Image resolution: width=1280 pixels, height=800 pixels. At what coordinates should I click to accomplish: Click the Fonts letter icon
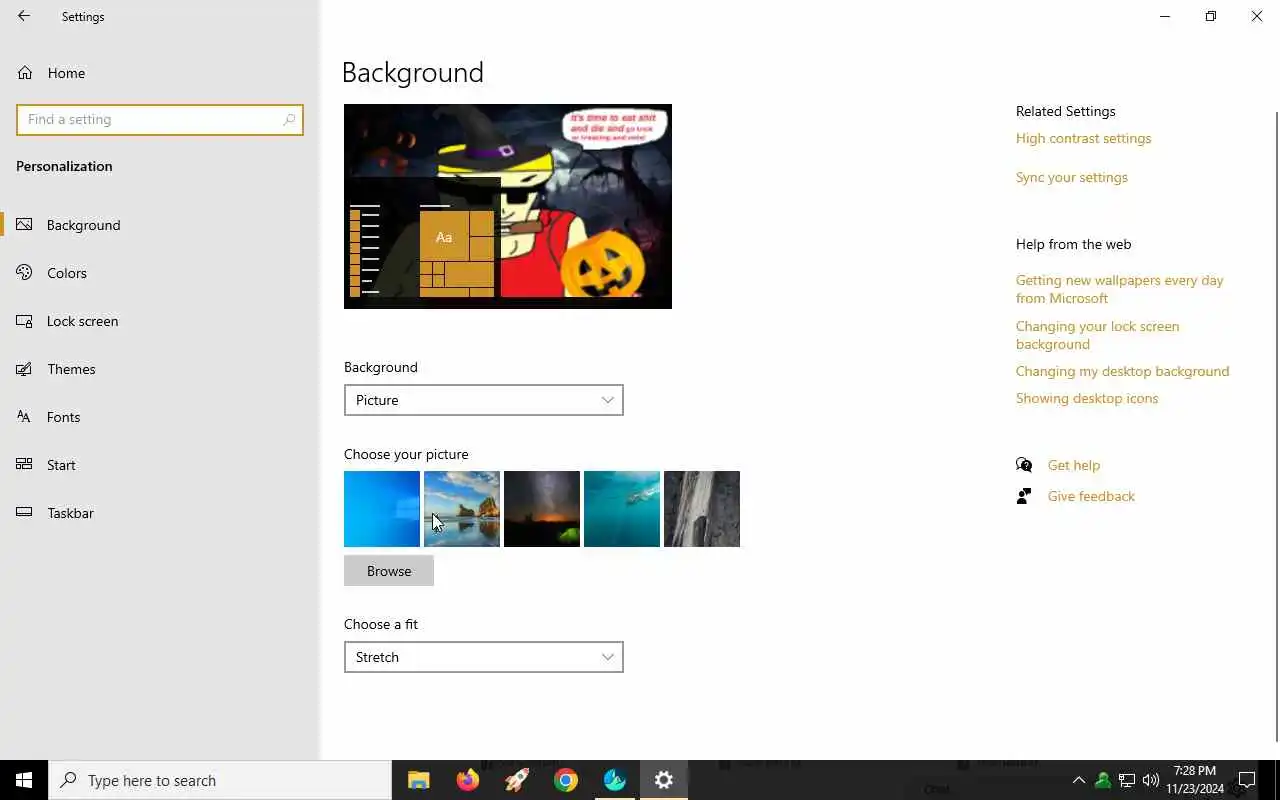25,417
